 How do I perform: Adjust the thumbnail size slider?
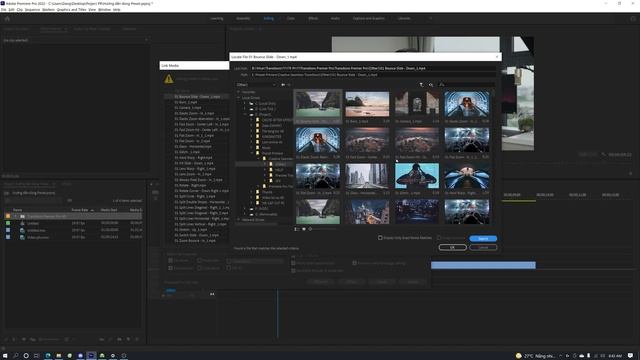coord(322,229)
